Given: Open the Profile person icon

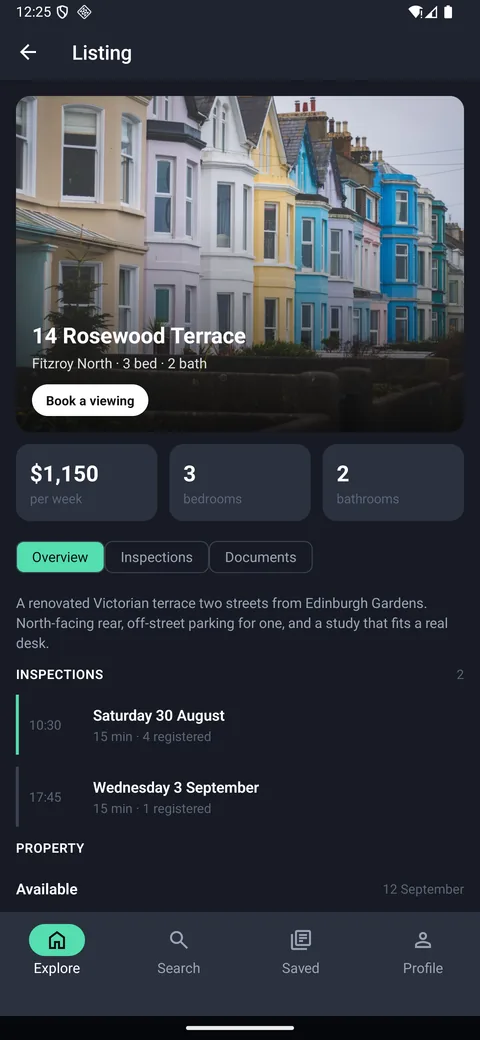Looking at the screenshot, I should tap(422, 940).
